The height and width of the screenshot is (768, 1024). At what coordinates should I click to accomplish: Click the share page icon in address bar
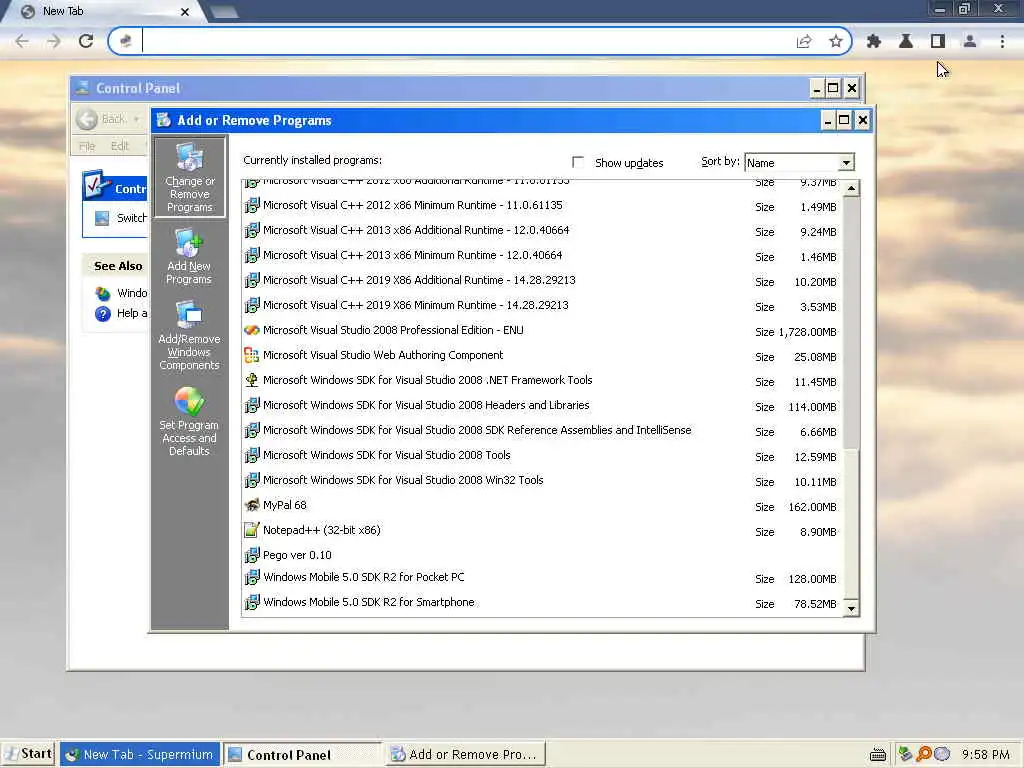pos(804,42)
